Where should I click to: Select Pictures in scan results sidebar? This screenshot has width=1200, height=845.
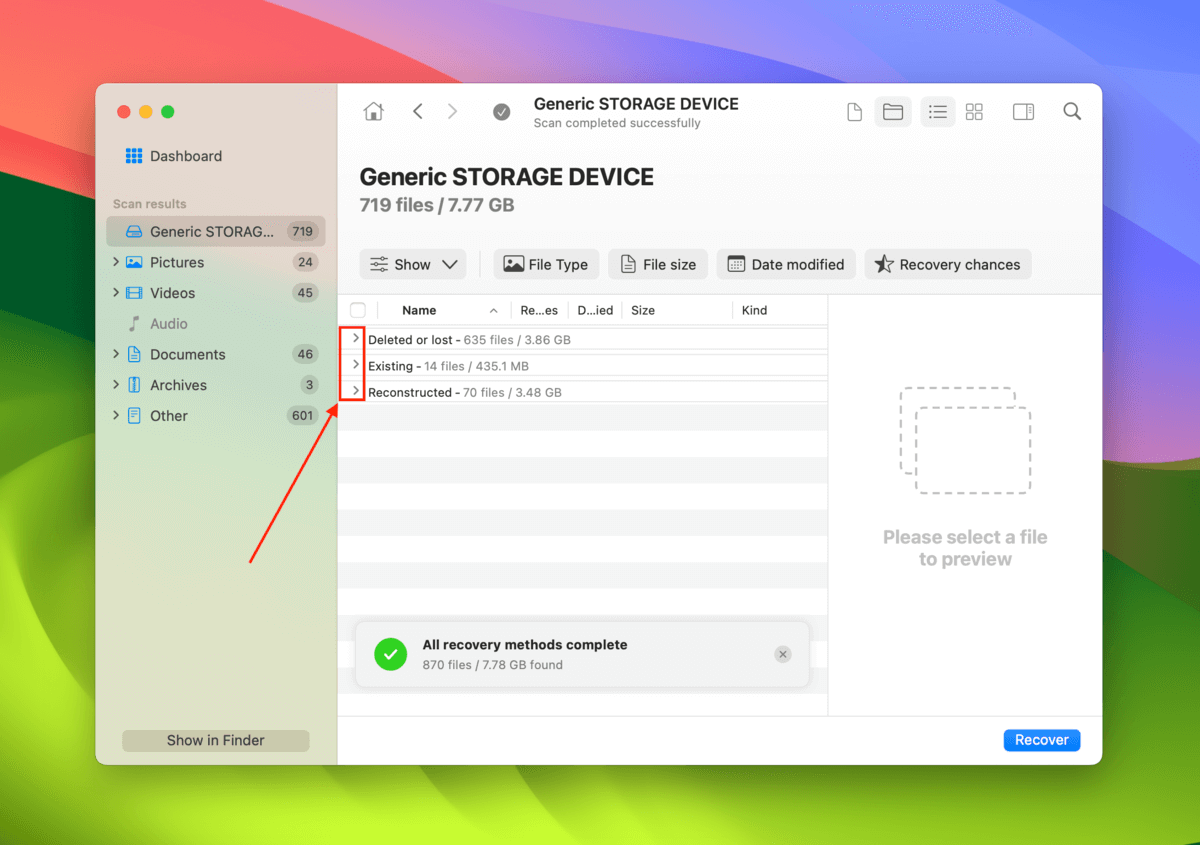[x=177, y=262]
